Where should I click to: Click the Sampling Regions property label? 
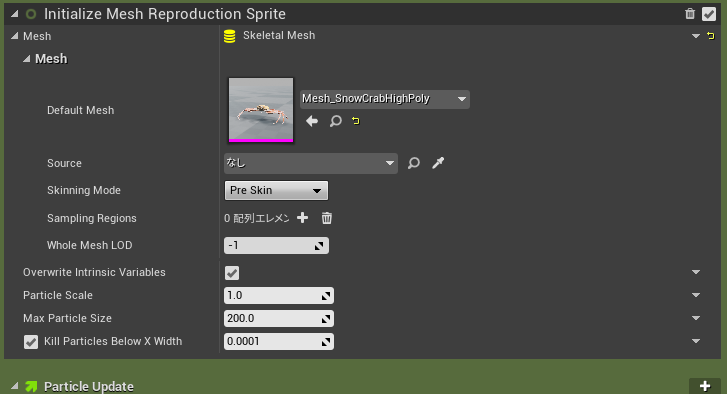[92, 218]
